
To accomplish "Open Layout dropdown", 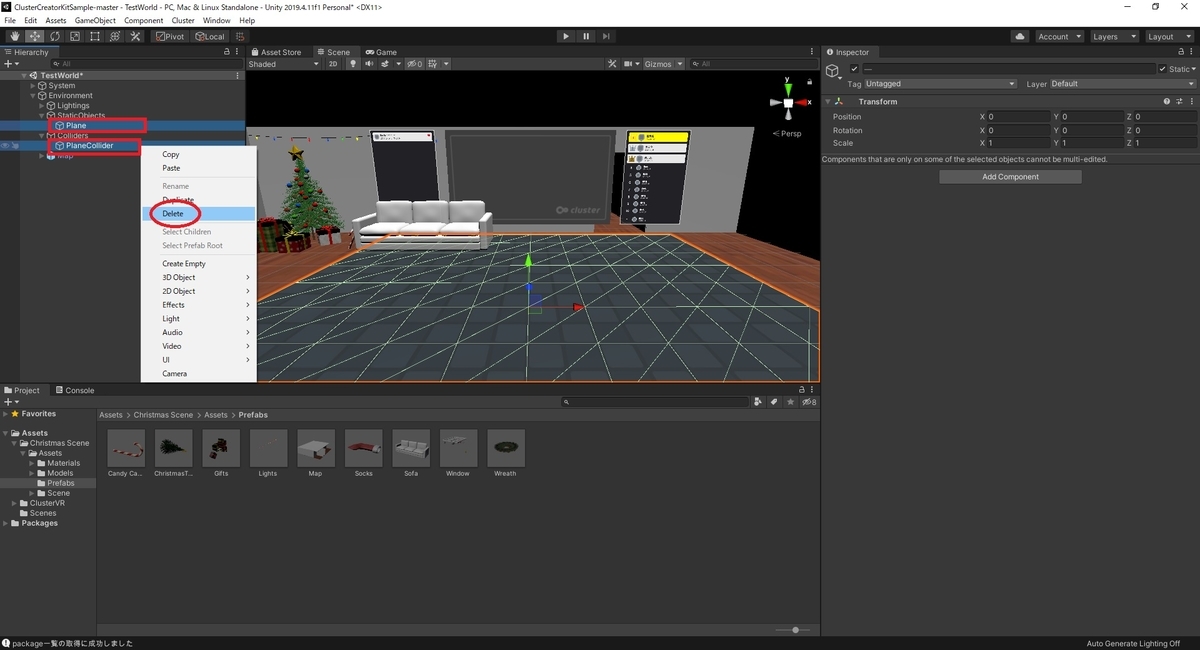I will pos(1169,36).
